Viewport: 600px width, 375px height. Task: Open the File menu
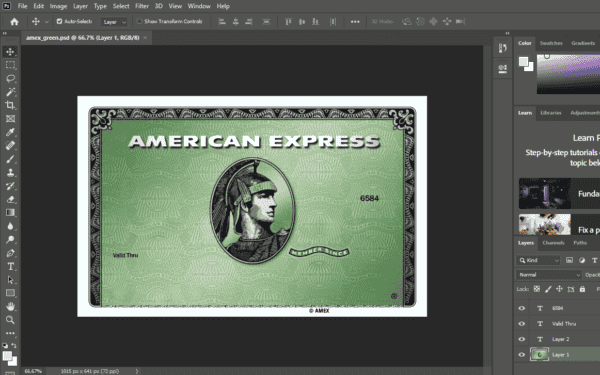click(x=23, y=6)
